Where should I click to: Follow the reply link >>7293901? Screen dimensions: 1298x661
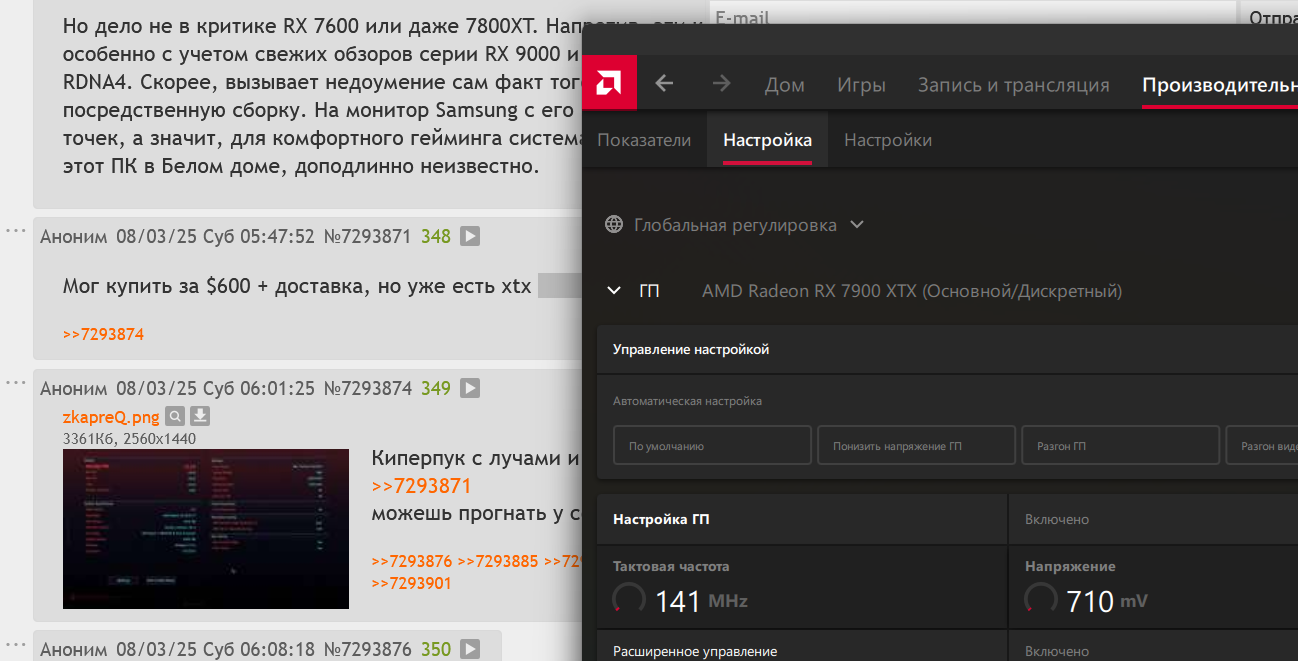pos(412,583)
